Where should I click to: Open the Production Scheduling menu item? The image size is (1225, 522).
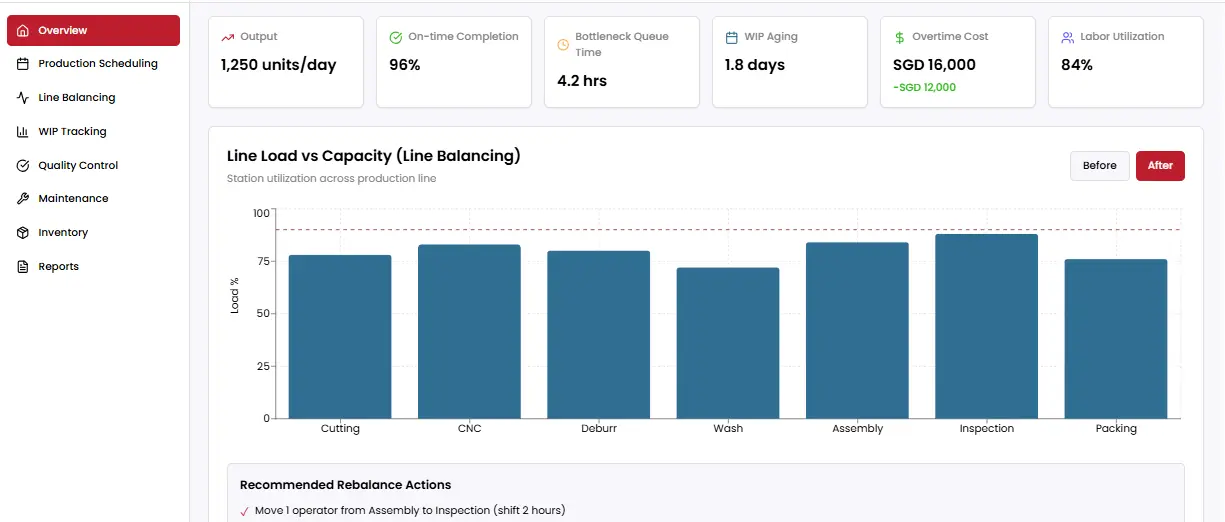coord(98,64)
